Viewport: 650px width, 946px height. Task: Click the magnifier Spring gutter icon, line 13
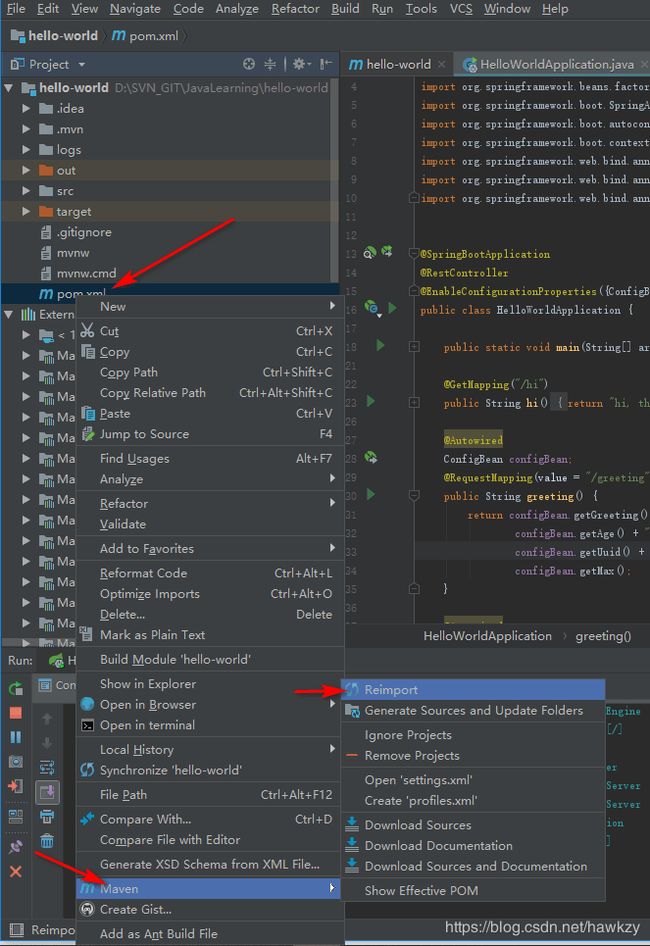point(369,253)
